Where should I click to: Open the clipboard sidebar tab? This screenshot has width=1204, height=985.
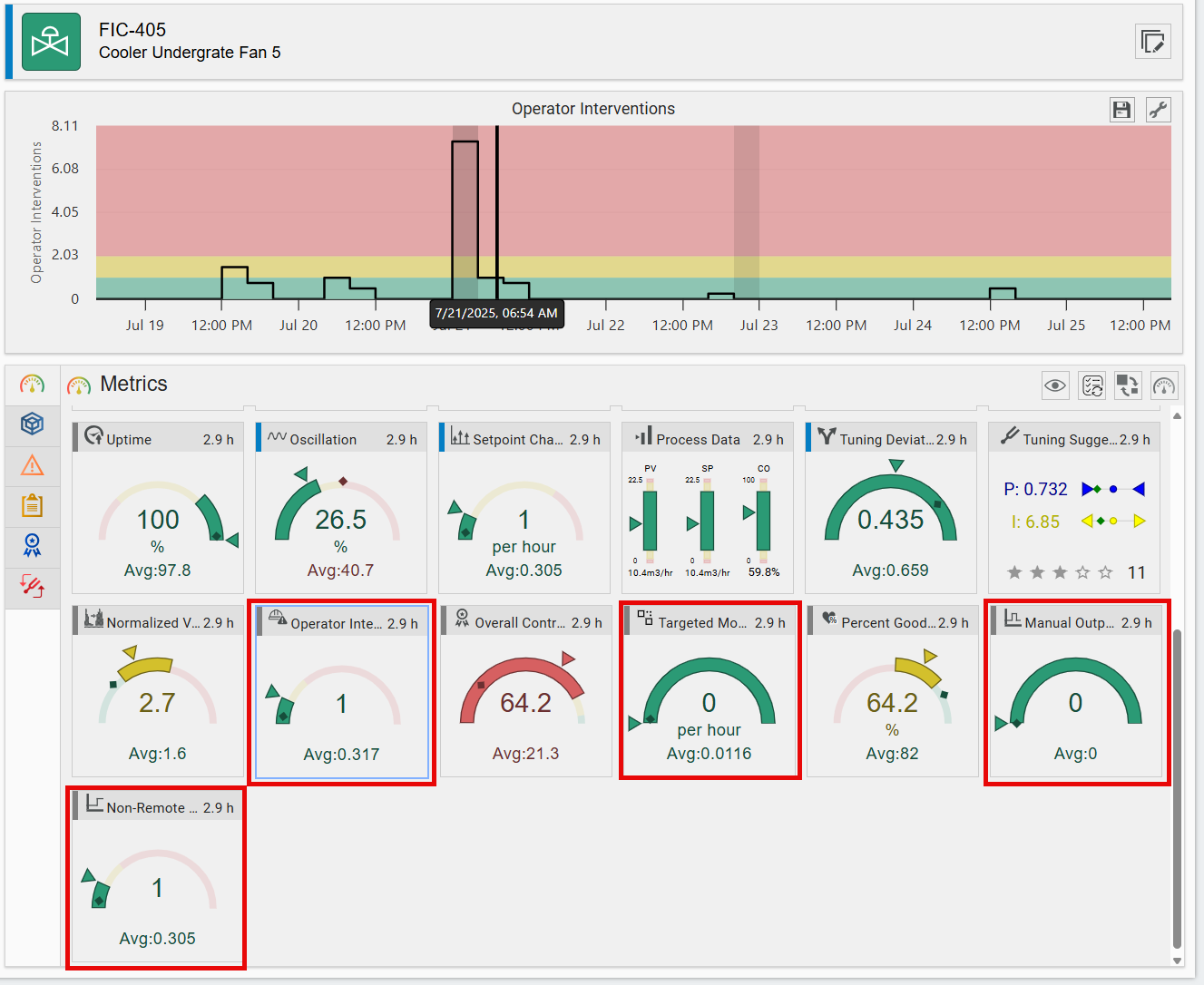tap(33, 505)
